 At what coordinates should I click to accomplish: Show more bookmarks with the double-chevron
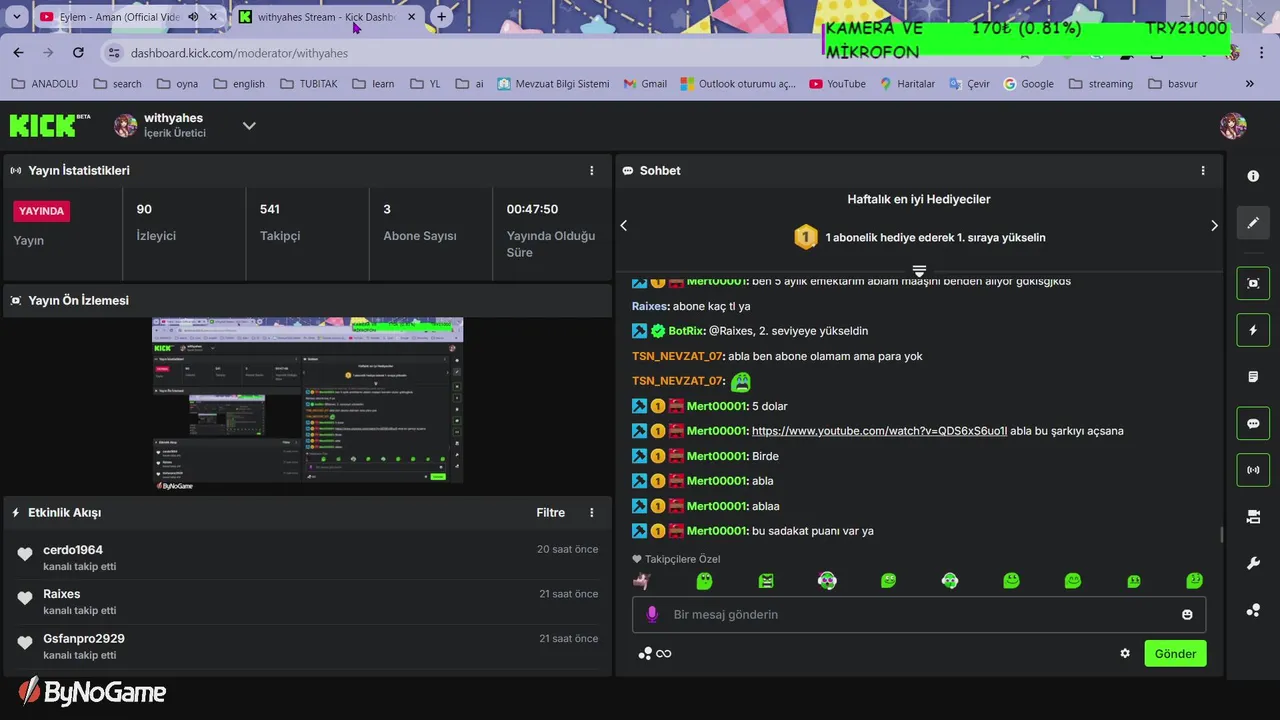pyautogui.click(x=1249, y=84)
